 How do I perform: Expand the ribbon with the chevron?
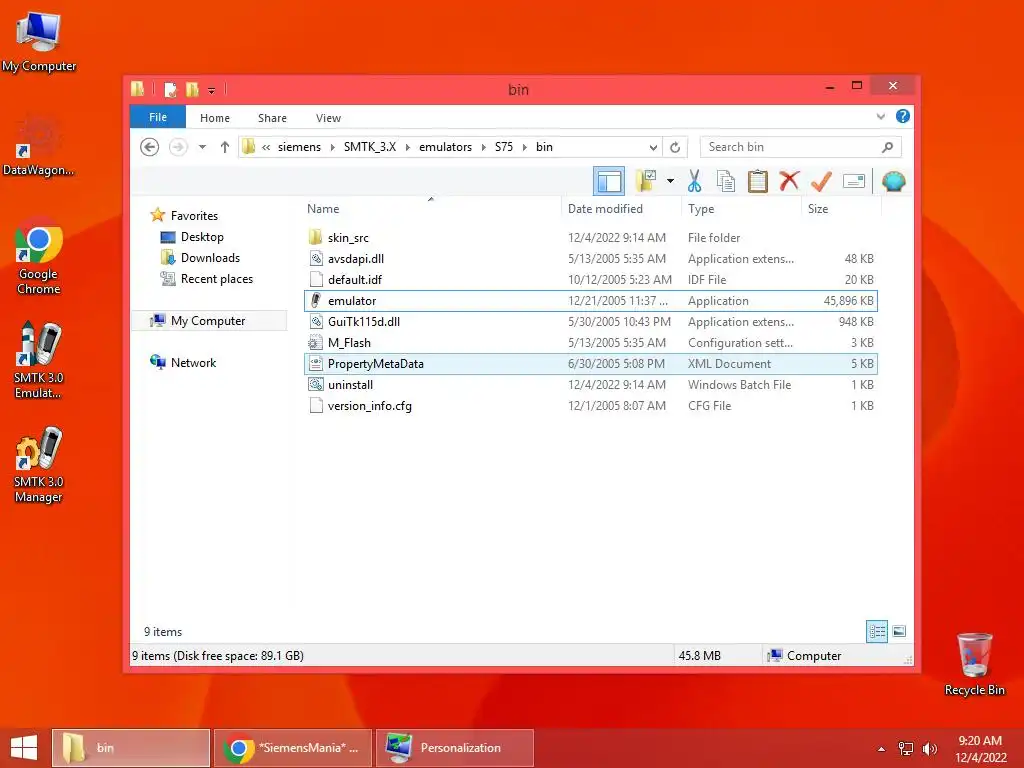click(881, 117)
